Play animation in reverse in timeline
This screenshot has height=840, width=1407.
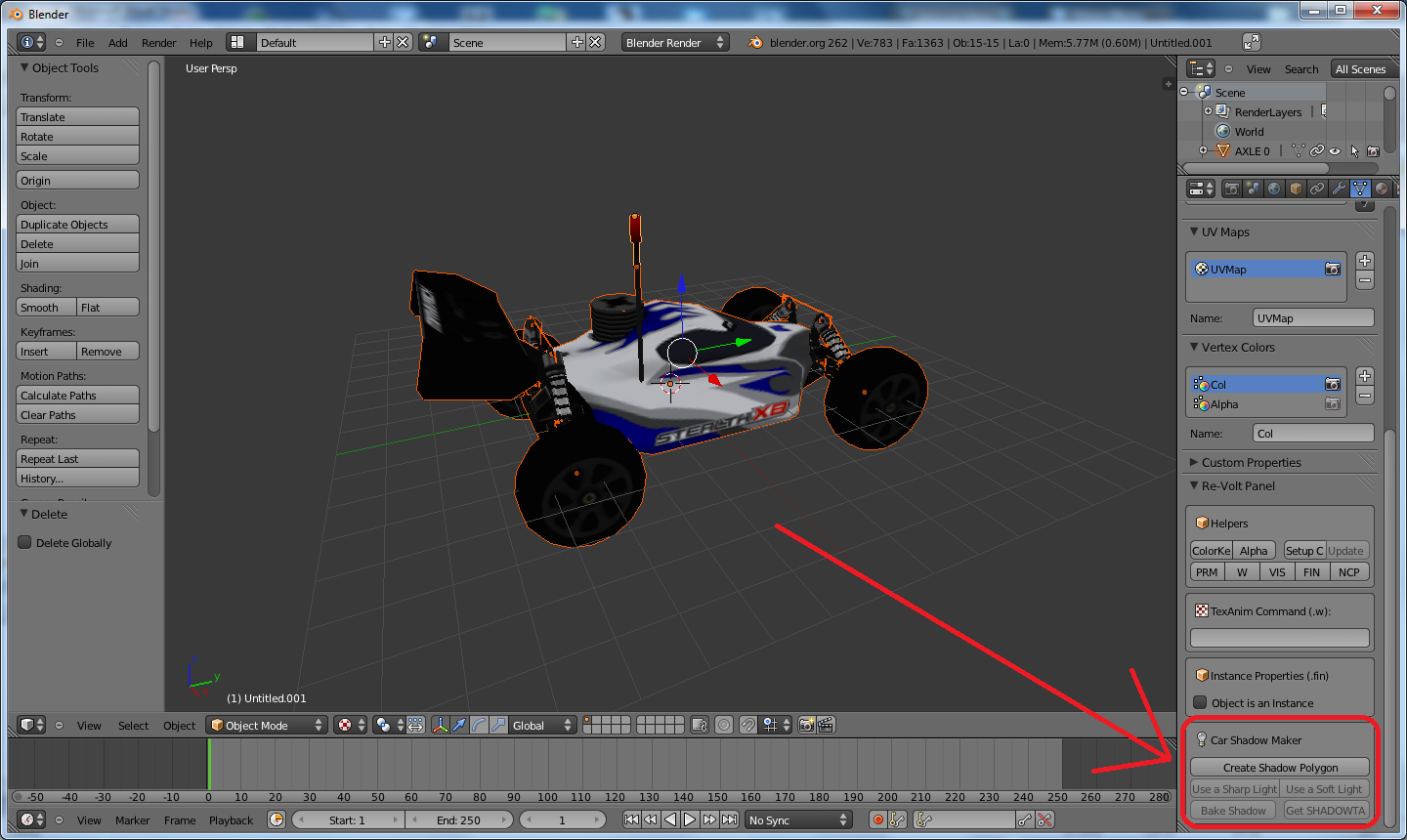tap(670, 819)
